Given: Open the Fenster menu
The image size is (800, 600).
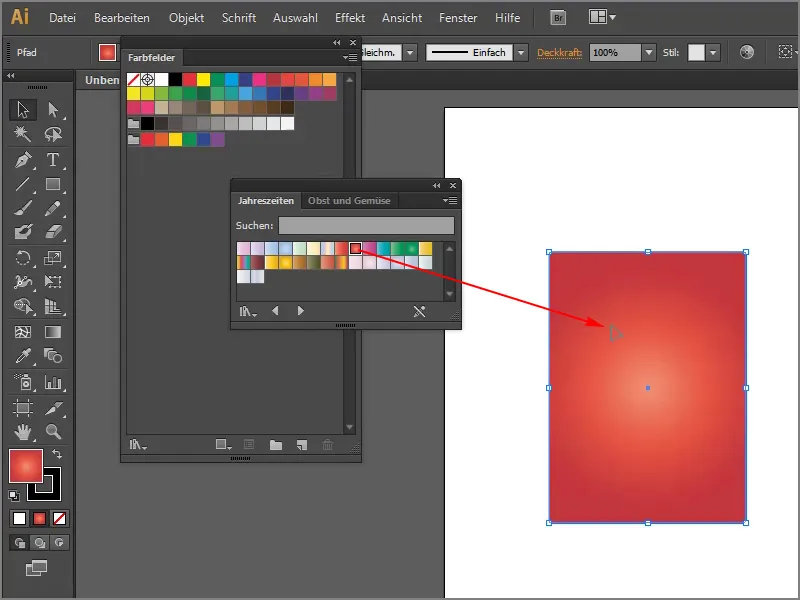Looking at the screenshot, I should tap(458, 17).
